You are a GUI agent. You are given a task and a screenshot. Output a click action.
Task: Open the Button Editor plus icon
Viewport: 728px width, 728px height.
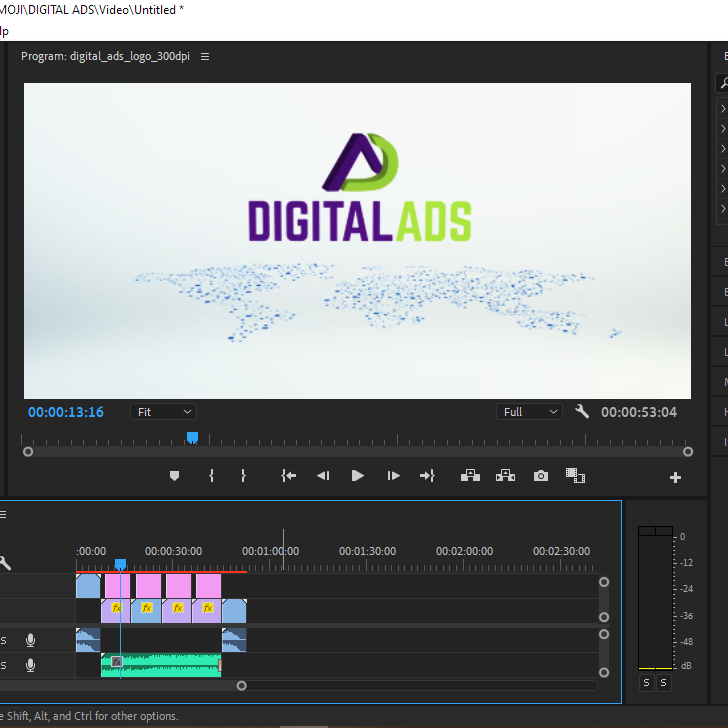click(x=675, y=478)
